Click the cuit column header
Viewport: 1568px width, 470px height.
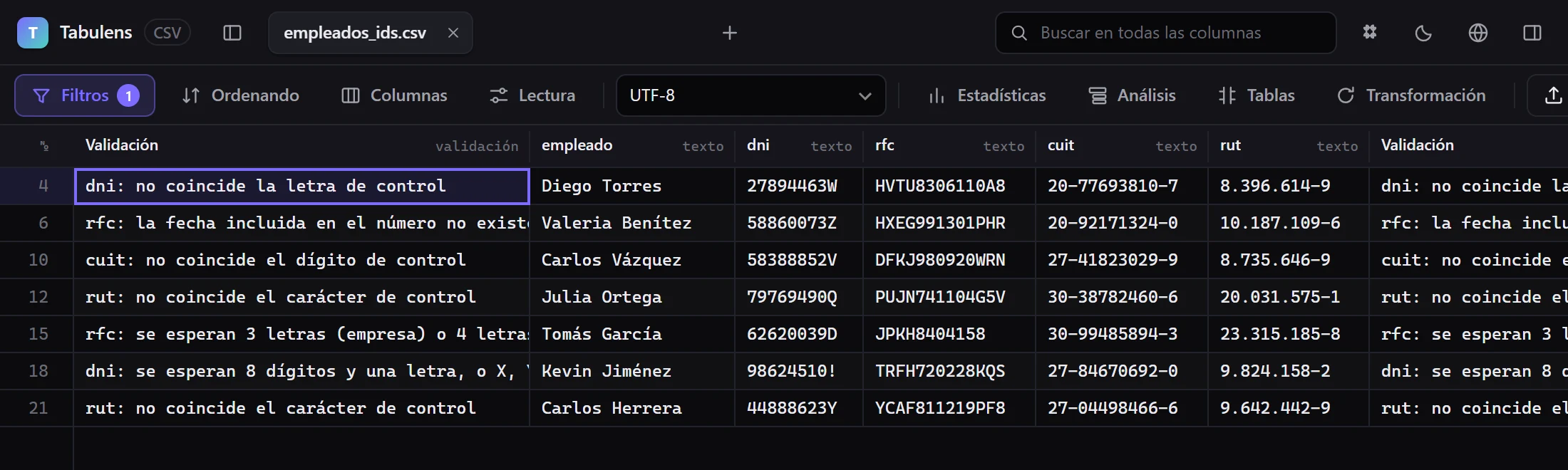pos(1122,145)
